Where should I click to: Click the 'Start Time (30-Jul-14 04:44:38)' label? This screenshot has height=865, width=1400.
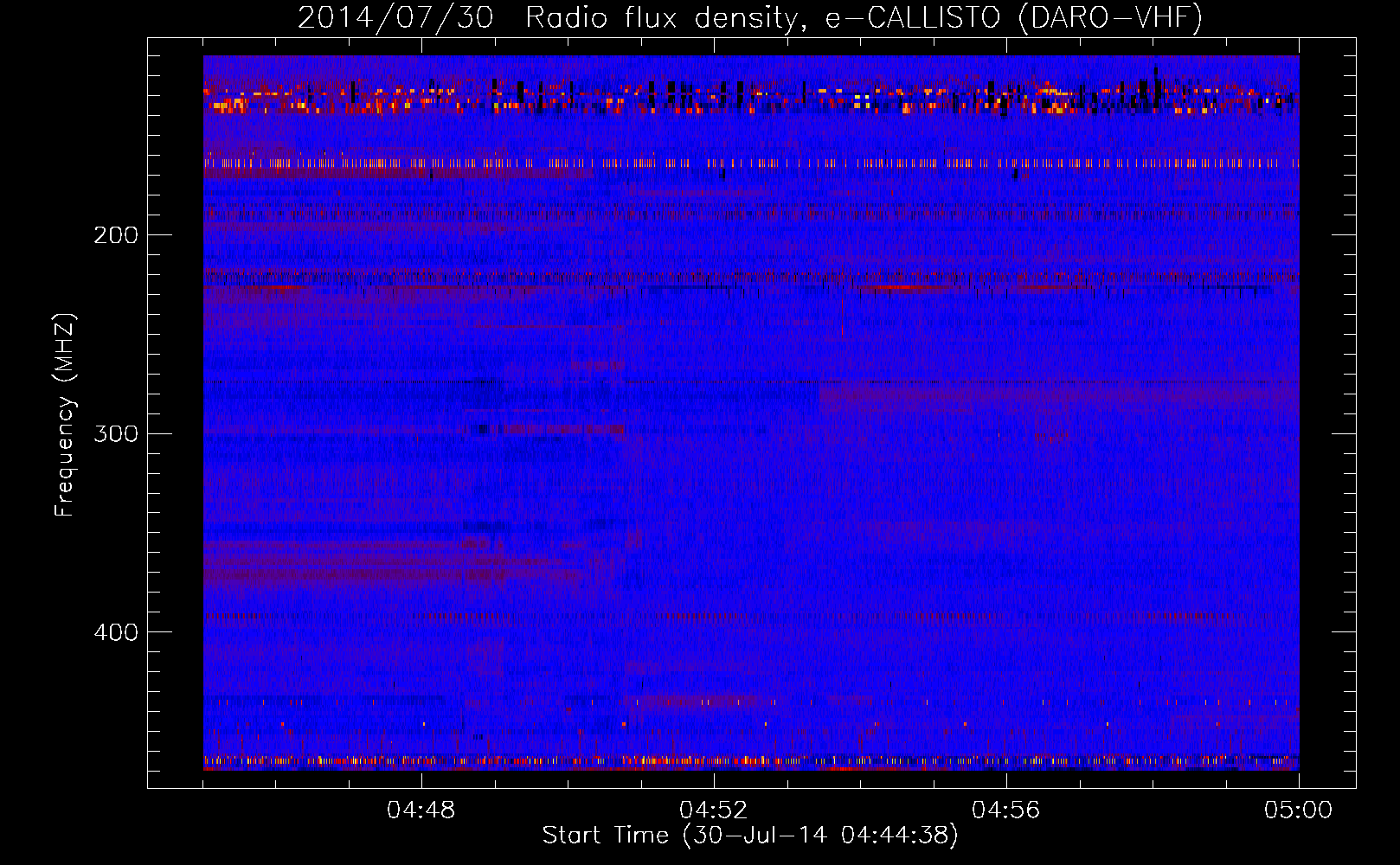coord(750,836)
